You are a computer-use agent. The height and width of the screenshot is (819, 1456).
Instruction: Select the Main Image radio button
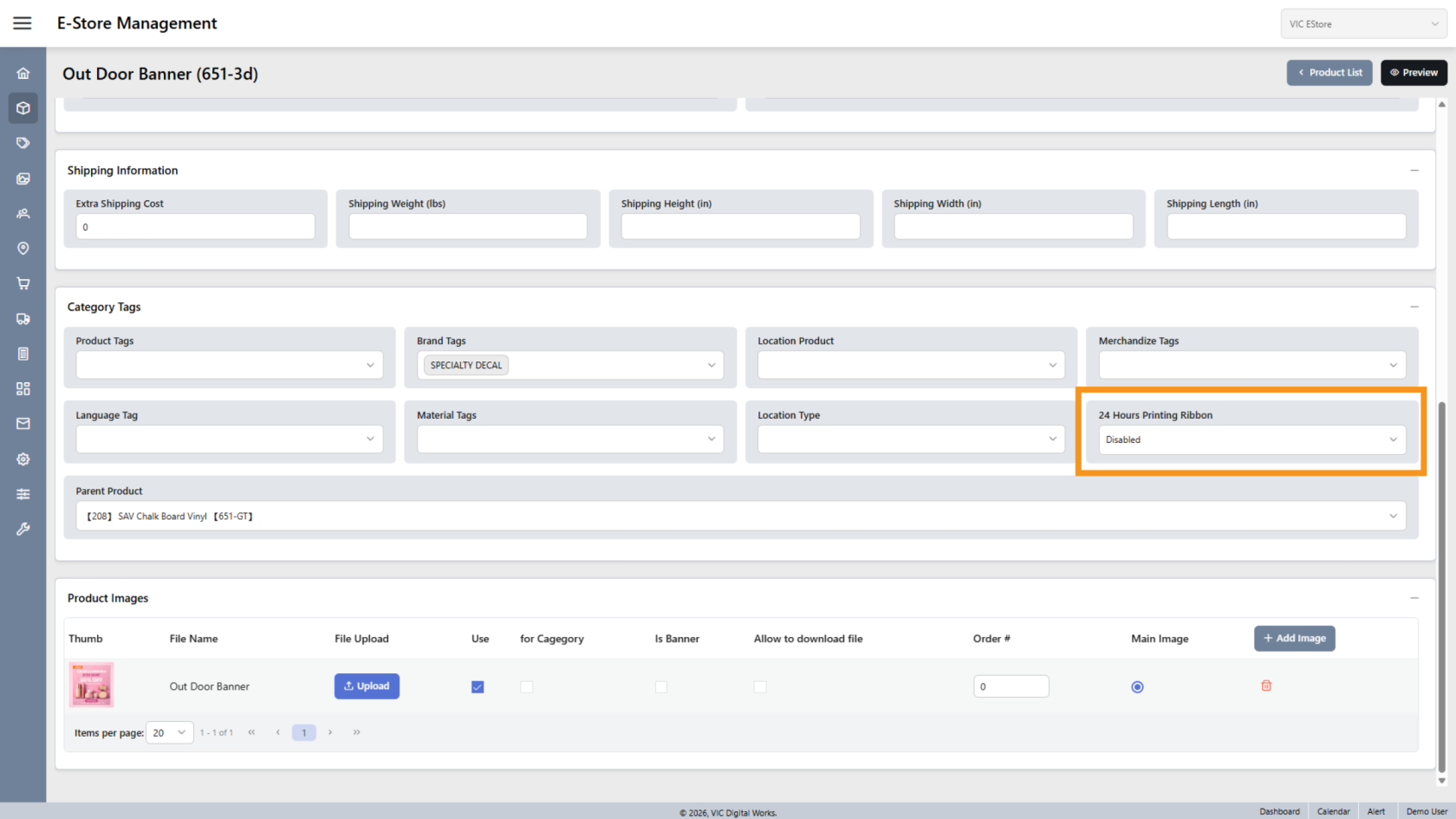click(x=1137, y=687)
